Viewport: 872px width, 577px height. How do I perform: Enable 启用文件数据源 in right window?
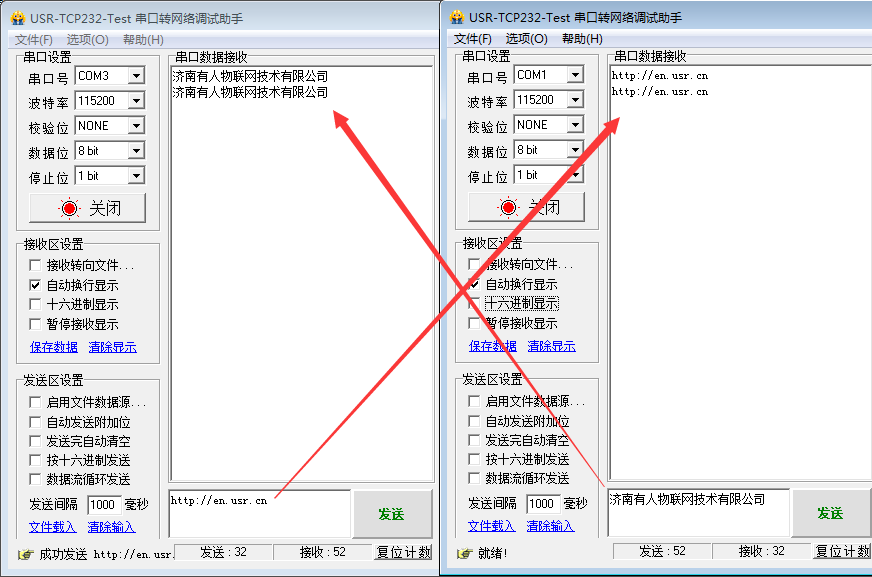point(474,401)
